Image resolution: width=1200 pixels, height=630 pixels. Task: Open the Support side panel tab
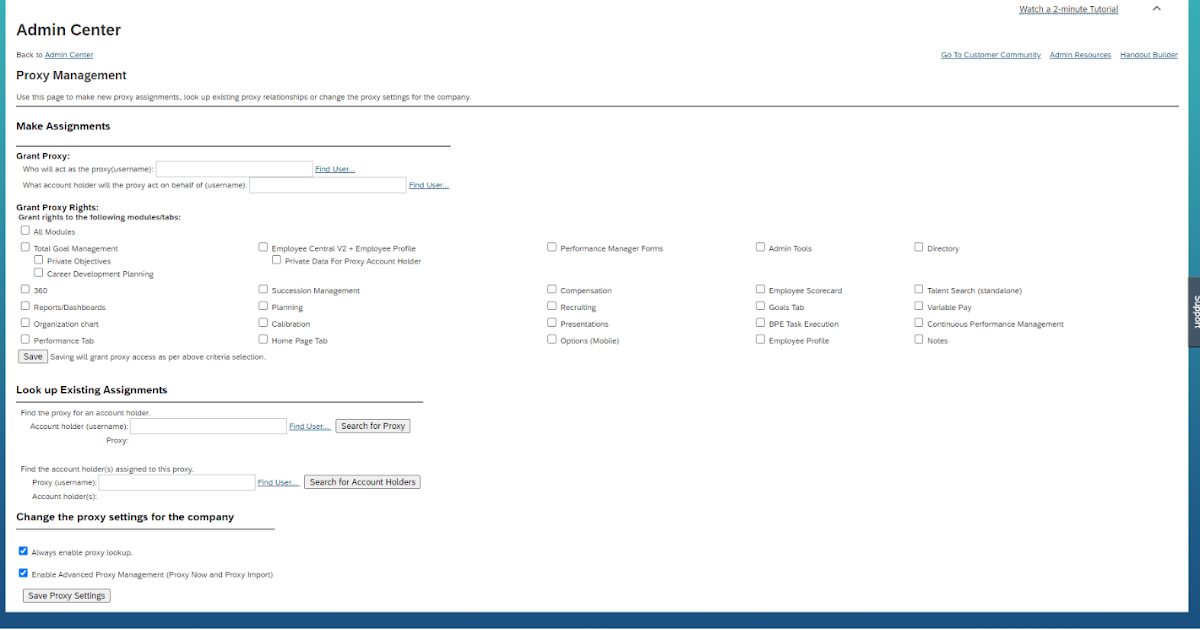(x=1194, y=315)
